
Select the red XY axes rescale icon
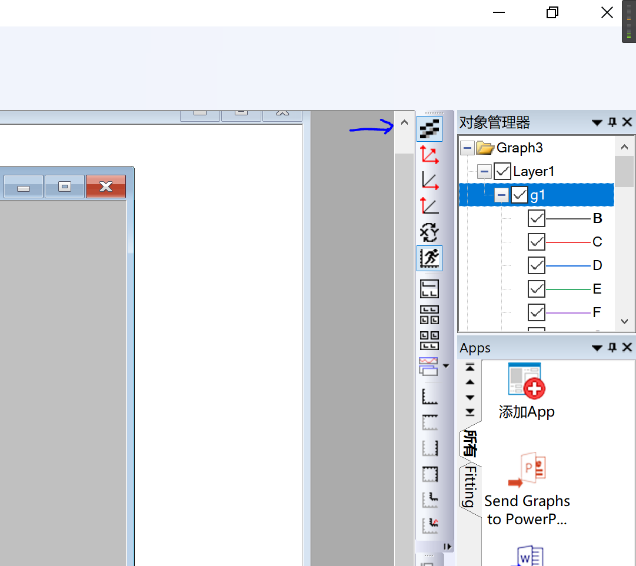coord(429,155)
